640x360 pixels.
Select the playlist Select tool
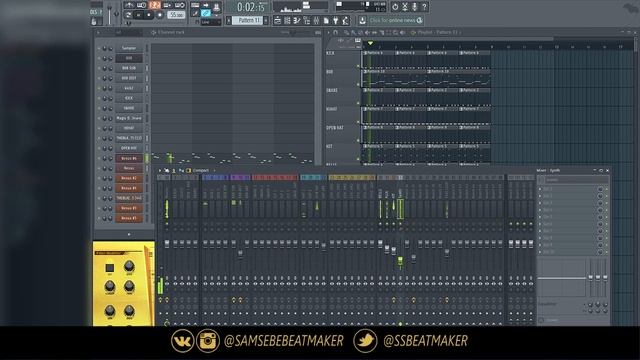tap(388, 32)
